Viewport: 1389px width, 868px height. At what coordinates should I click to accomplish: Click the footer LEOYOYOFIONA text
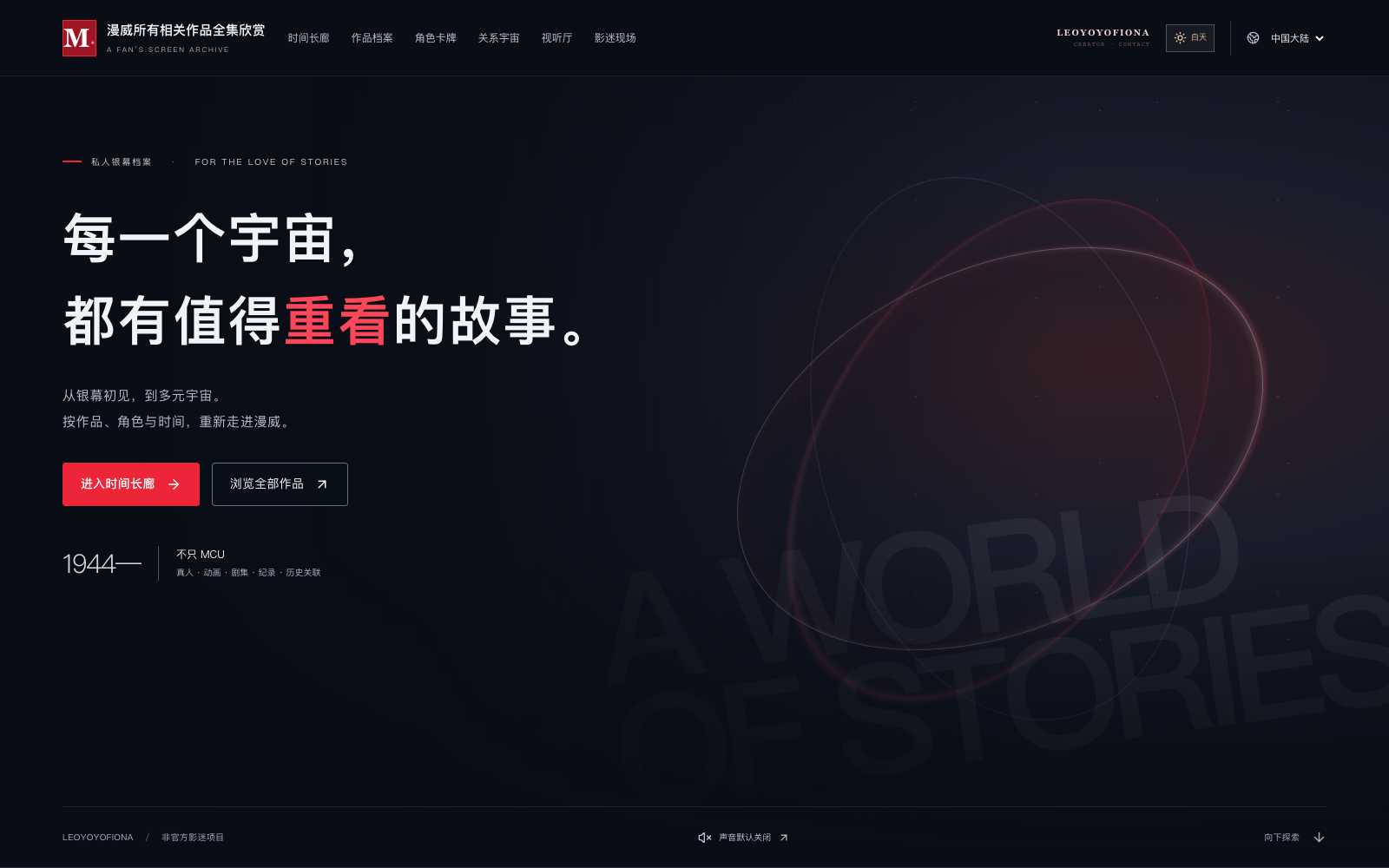(98, 838)
